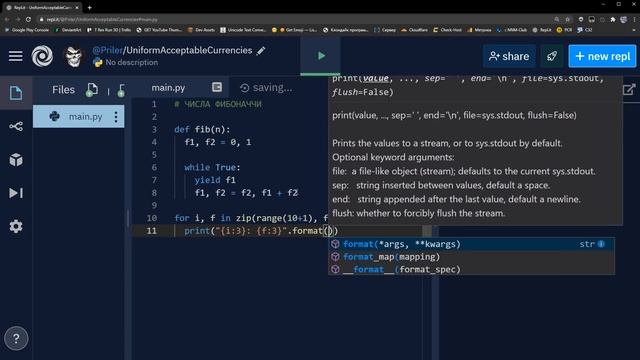Open the Dev Assets bookmark

coord(202,30)
